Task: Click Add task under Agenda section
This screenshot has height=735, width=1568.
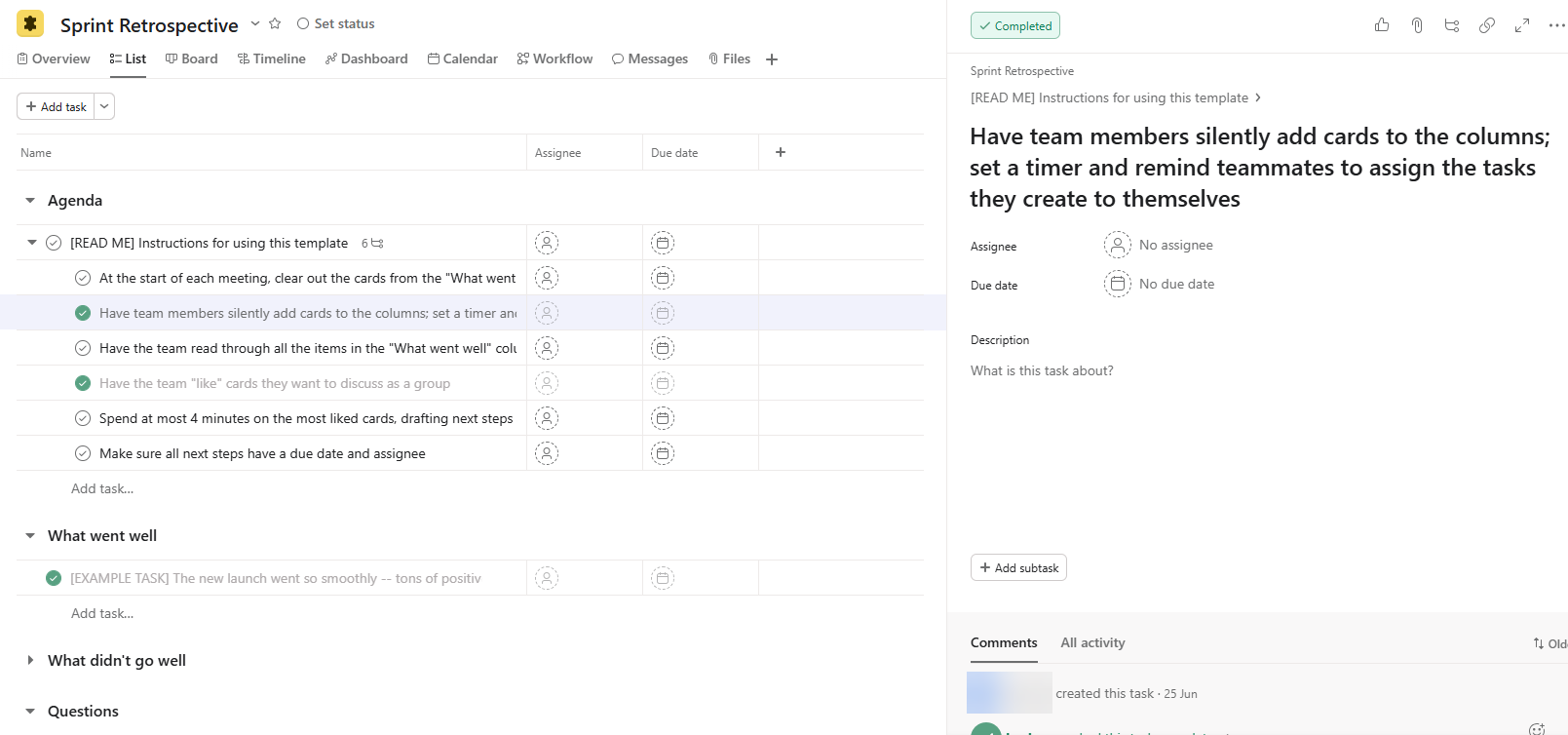Action: [x=102, y=488]
